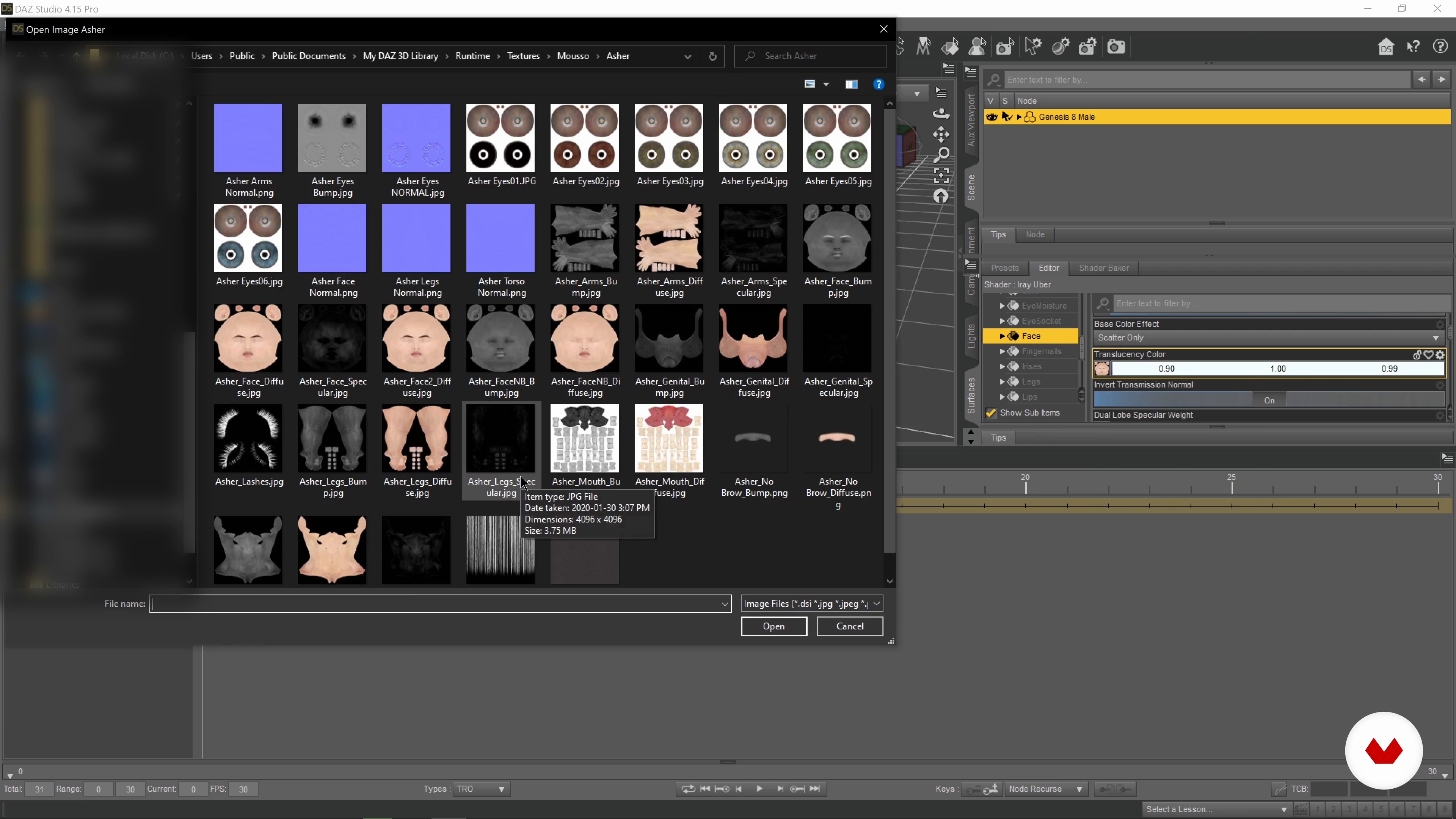
Task: Open the Surfaces pane options menu icon
Action: pyautogui.click(x=971, y=265)
